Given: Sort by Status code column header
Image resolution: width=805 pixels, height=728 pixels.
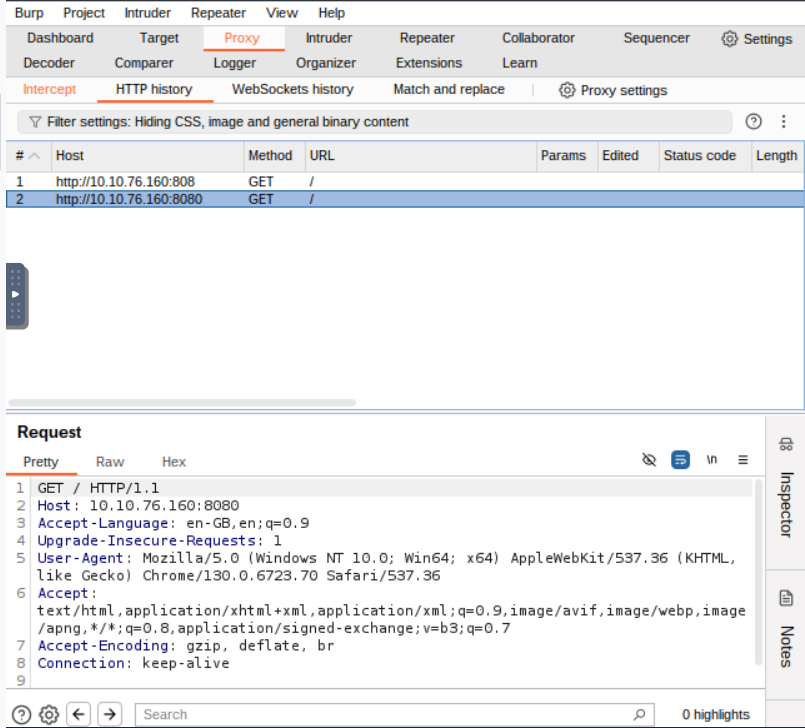Looking at the screenshot, I should (705, 156).
